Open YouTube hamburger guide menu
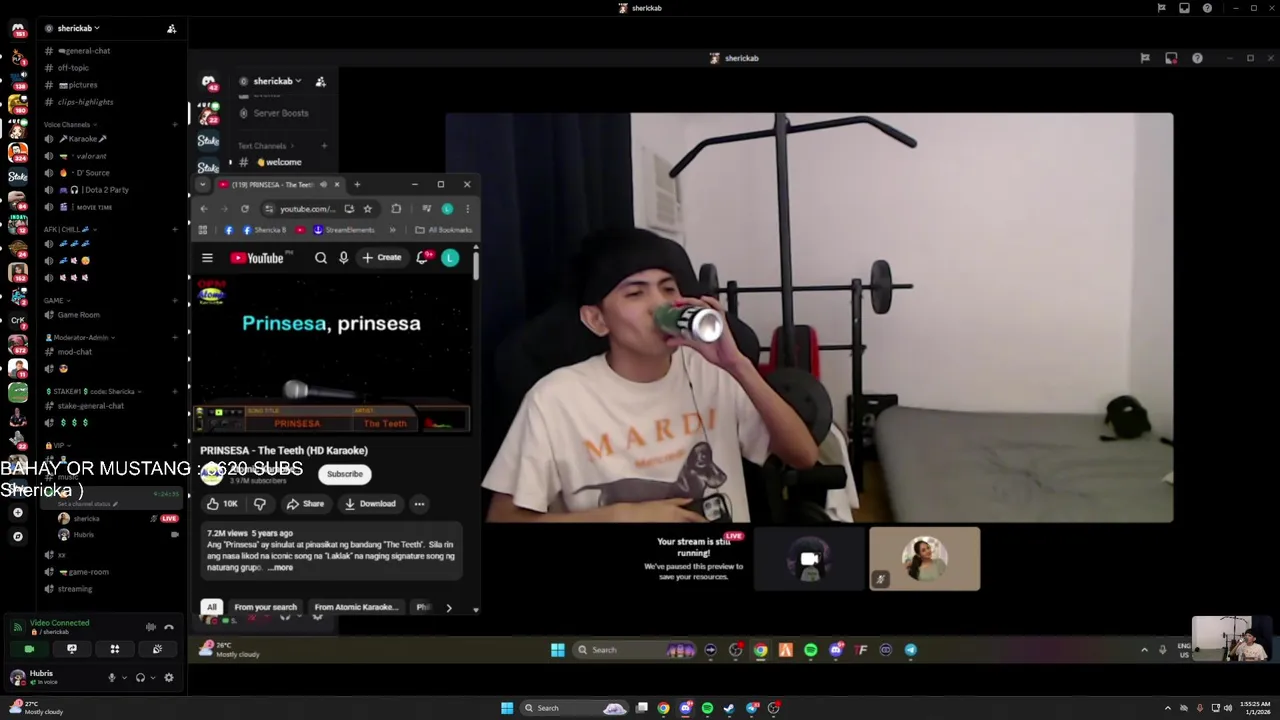Screen dimensions: 1280x720 (x=207, y=258)
